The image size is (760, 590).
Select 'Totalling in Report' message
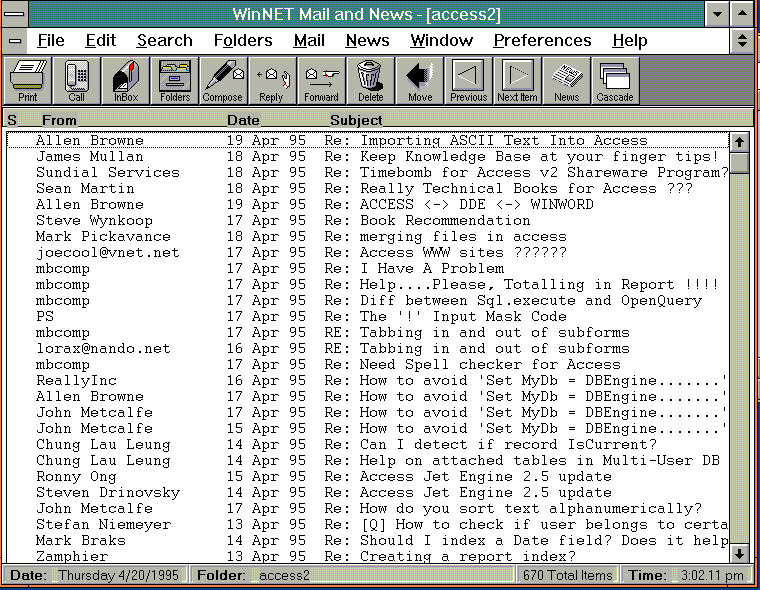[x=367, y=284]
